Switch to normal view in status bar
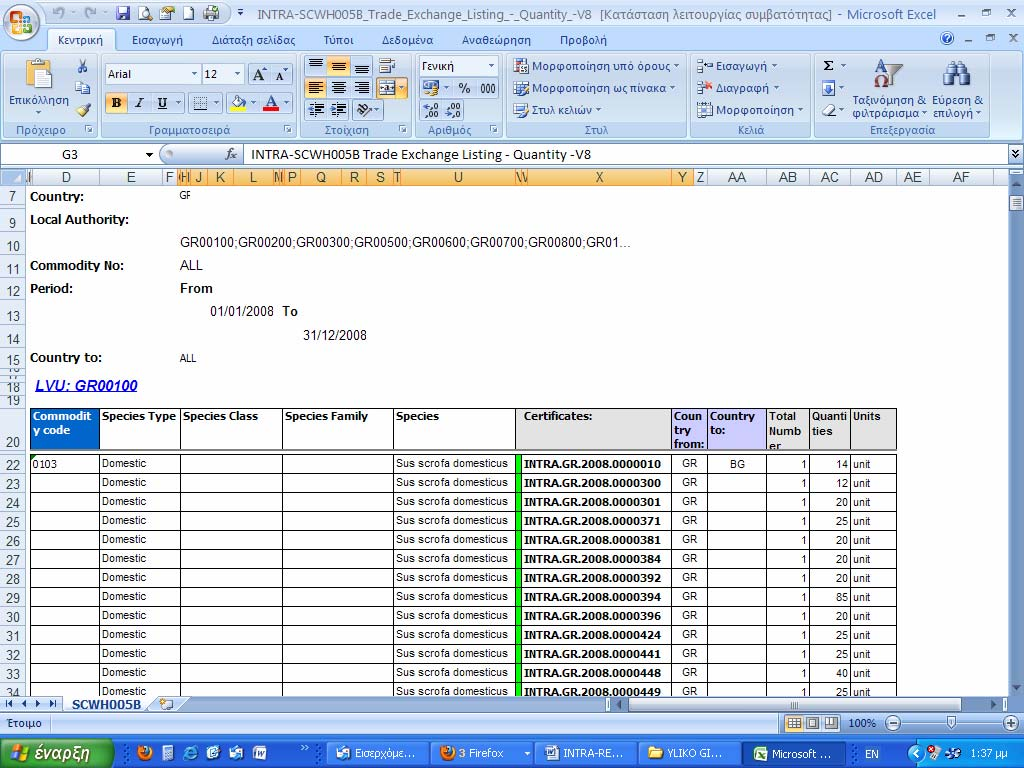The width and height of the screenshot is (1024, 768). (793, 723)
